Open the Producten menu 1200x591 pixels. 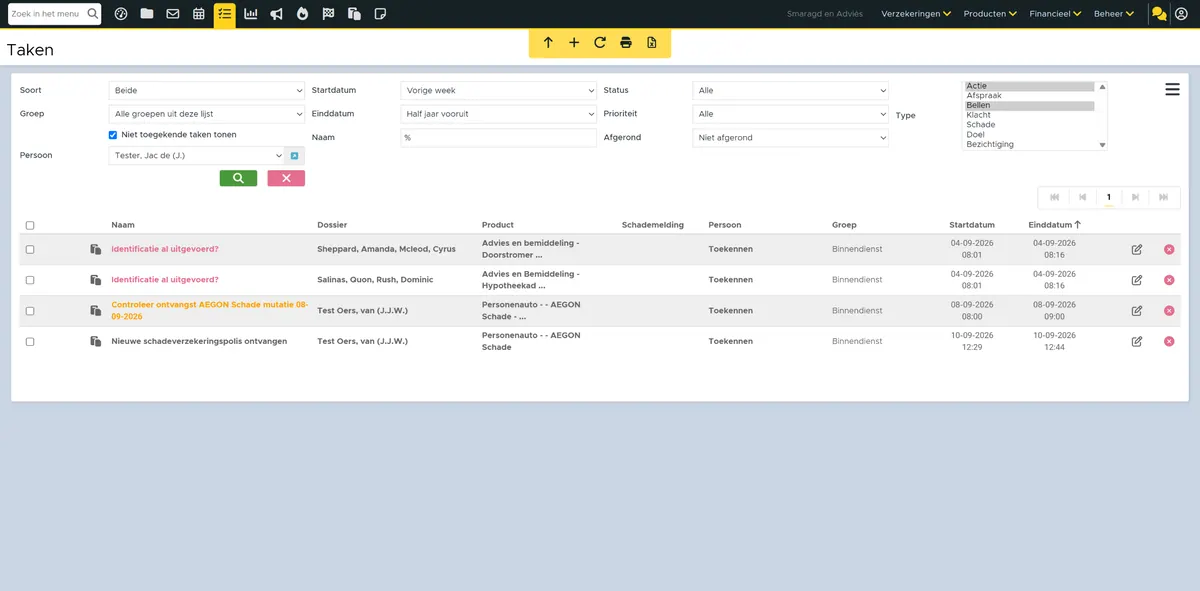click(x=990, y=14)
